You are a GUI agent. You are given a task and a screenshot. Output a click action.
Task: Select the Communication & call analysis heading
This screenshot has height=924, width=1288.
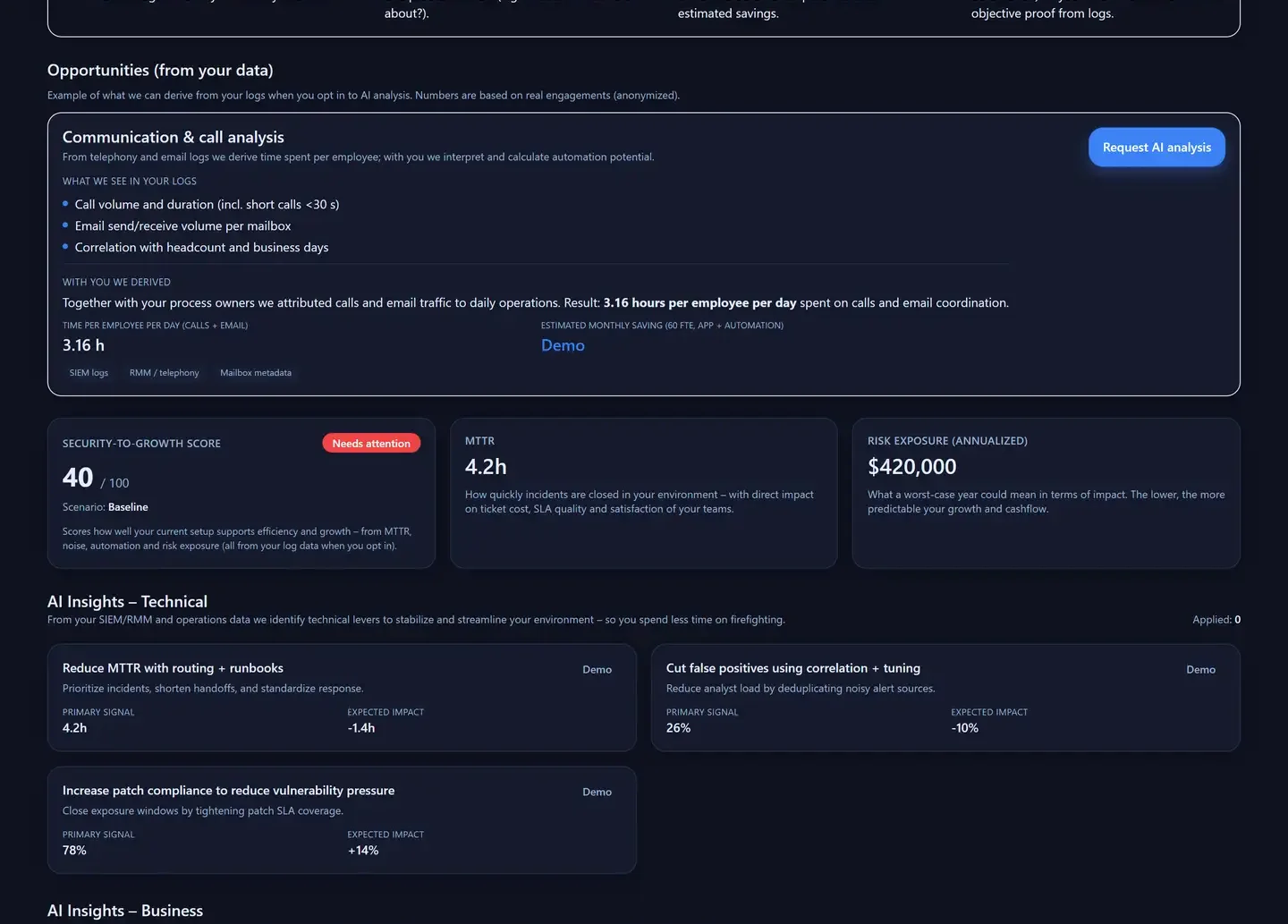click(x=173, y=137)
